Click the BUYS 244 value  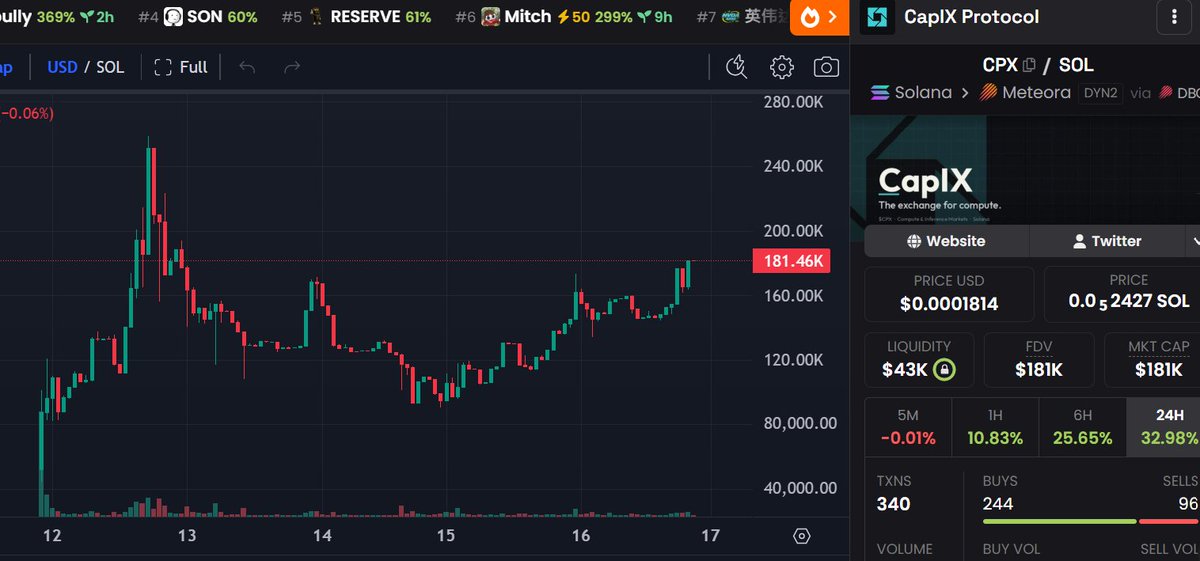[1000, 504]
